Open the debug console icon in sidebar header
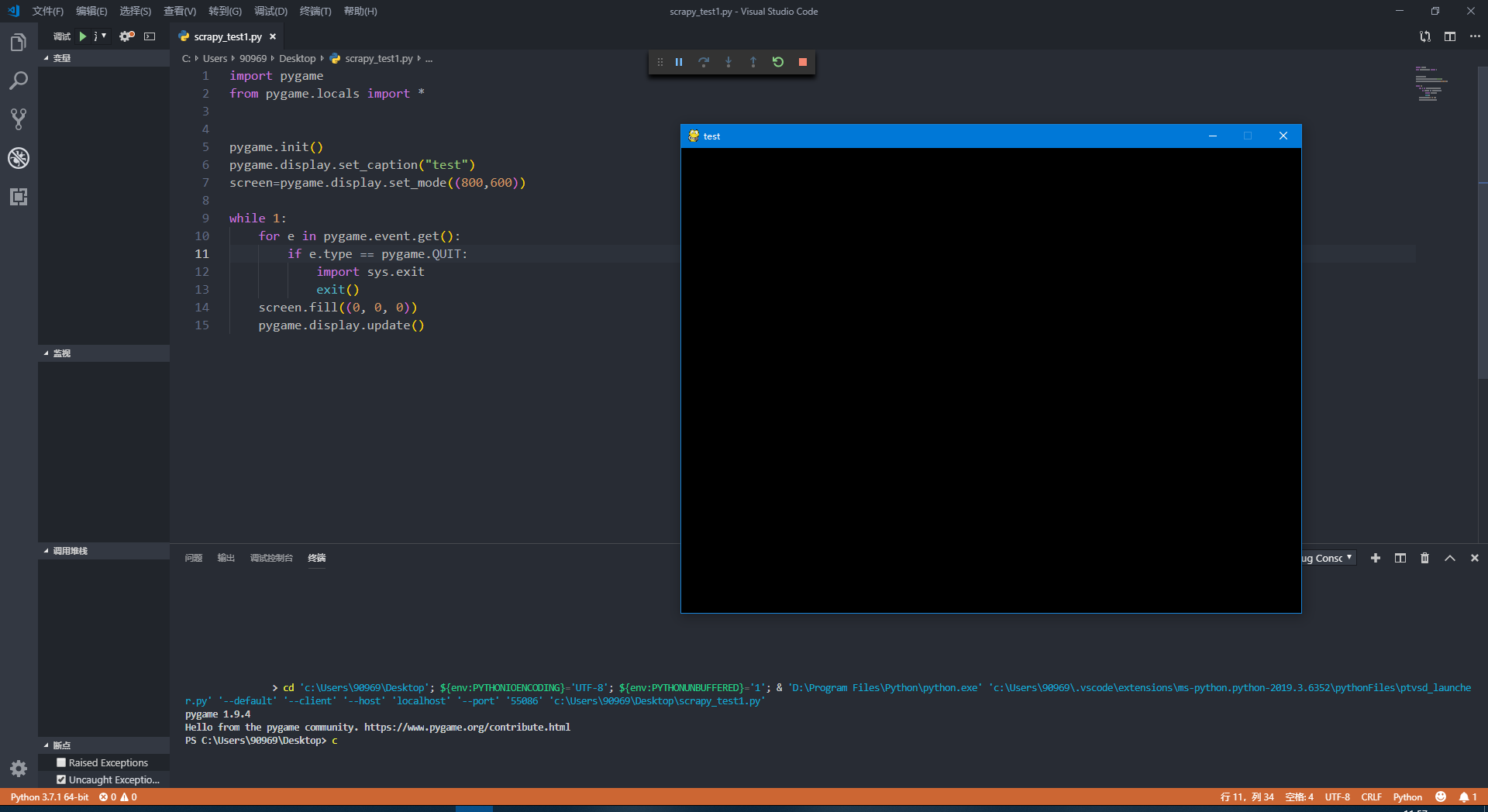Screen dimensions: 1488x812 (x=150, y=36)
